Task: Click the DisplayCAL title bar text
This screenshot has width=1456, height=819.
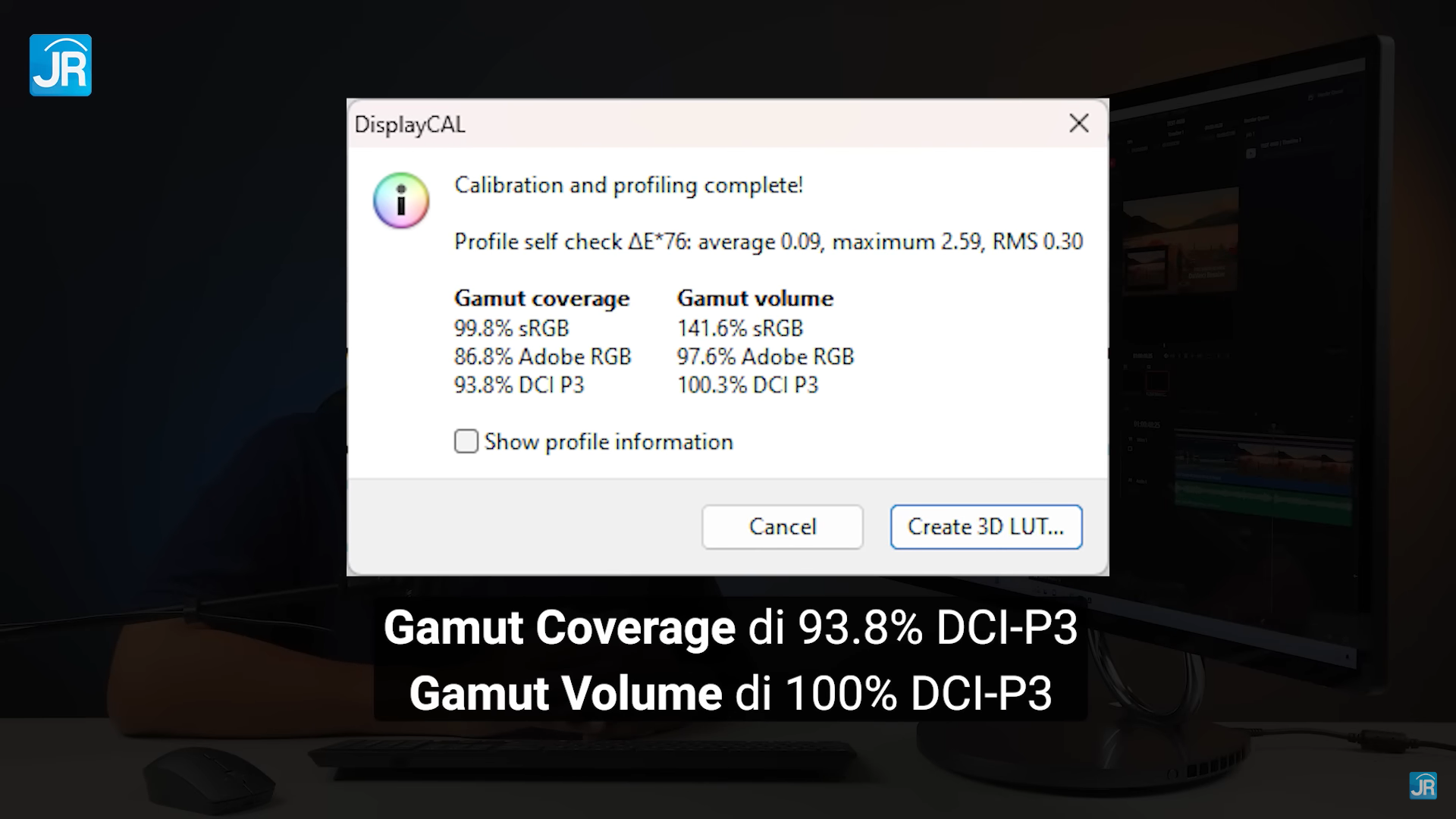Action: pos(409,124)
